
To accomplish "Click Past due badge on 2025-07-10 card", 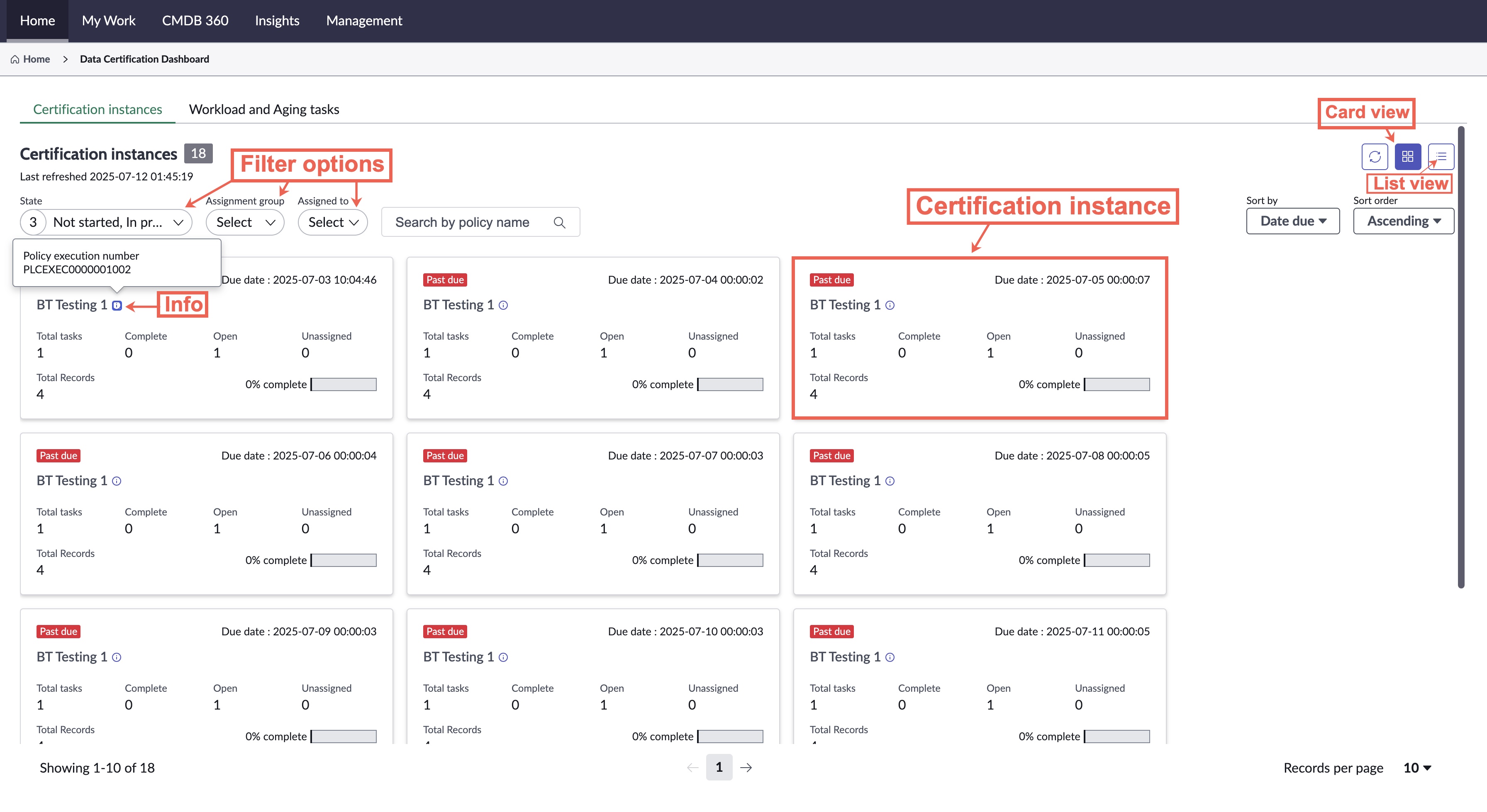I will click(x=445, y=631).
